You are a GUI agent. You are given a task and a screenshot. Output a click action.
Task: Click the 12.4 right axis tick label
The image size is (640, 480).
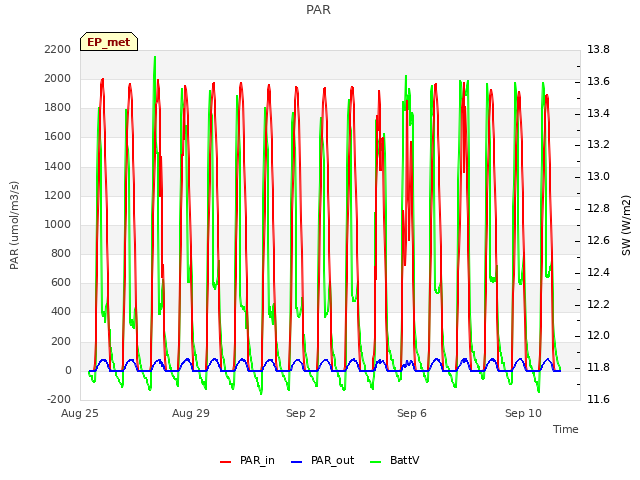(598, 272)
